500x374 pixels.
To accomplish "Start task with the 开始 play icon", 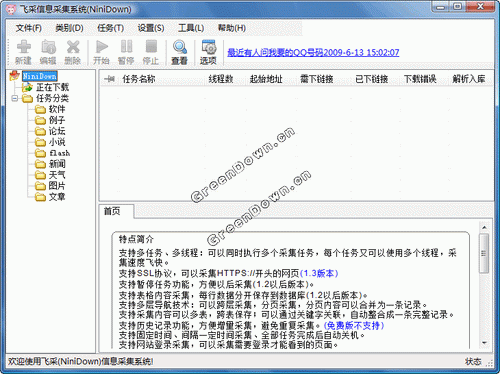I will 101,47.
